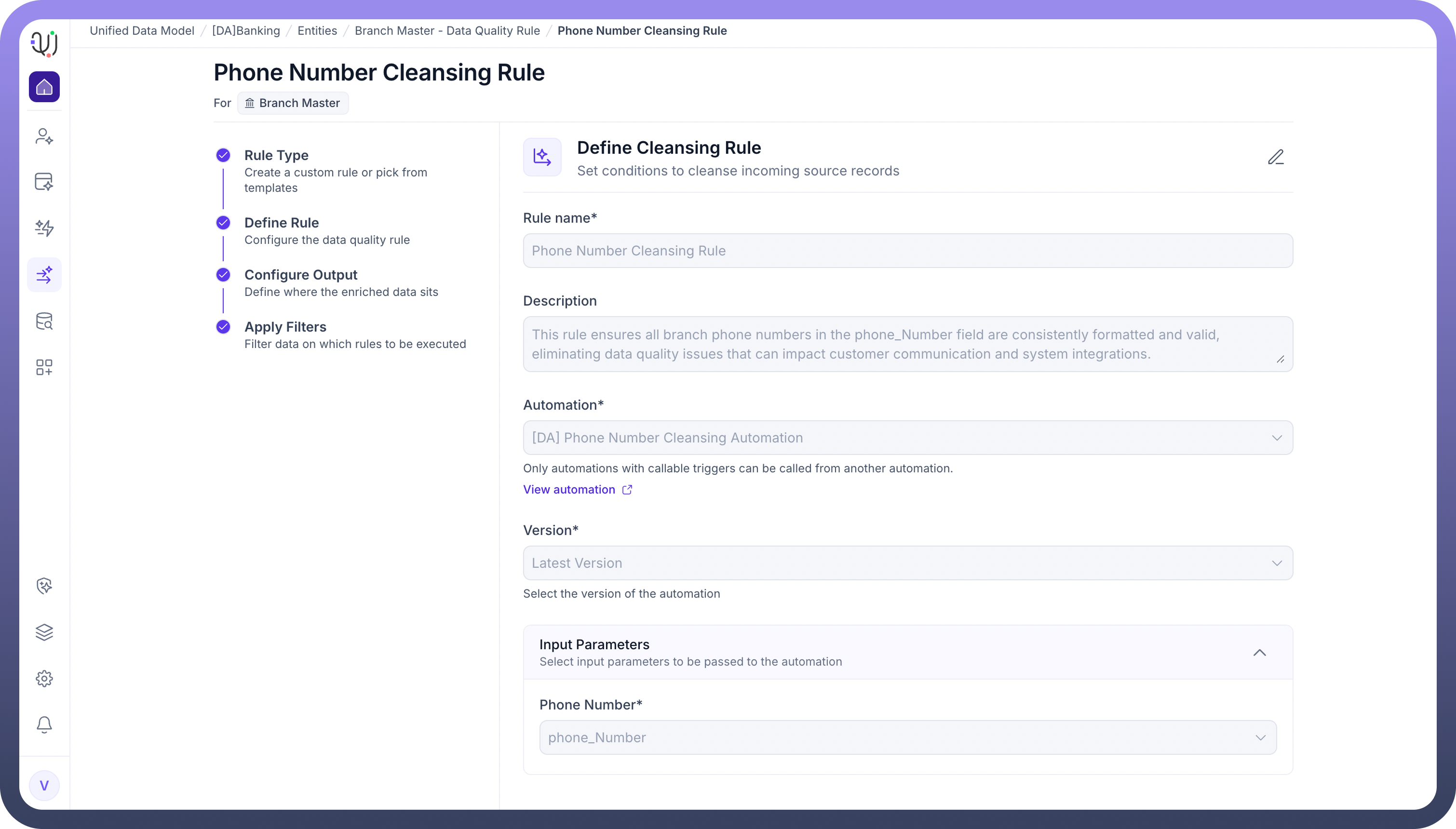The height and width of the screenshot is (829, 1456).
Task: Go to Branch Master - Data Quality Rule breadcrumb
Action: tap(447, 31)
